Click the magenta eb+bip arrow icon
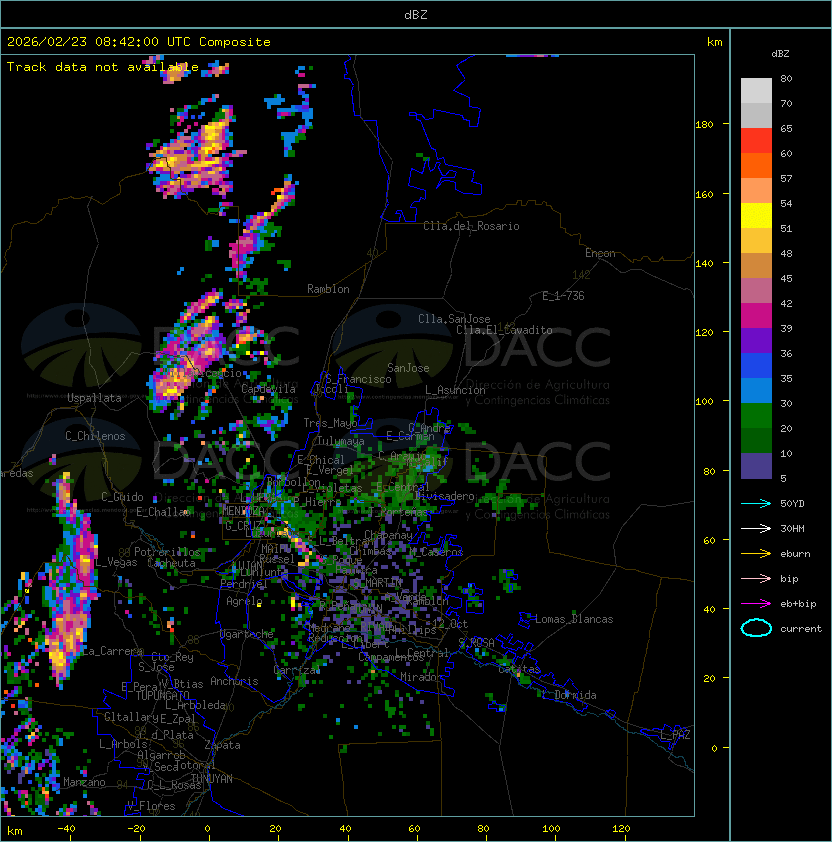Viewport: 832px width, 842px height. pos(756,604)
